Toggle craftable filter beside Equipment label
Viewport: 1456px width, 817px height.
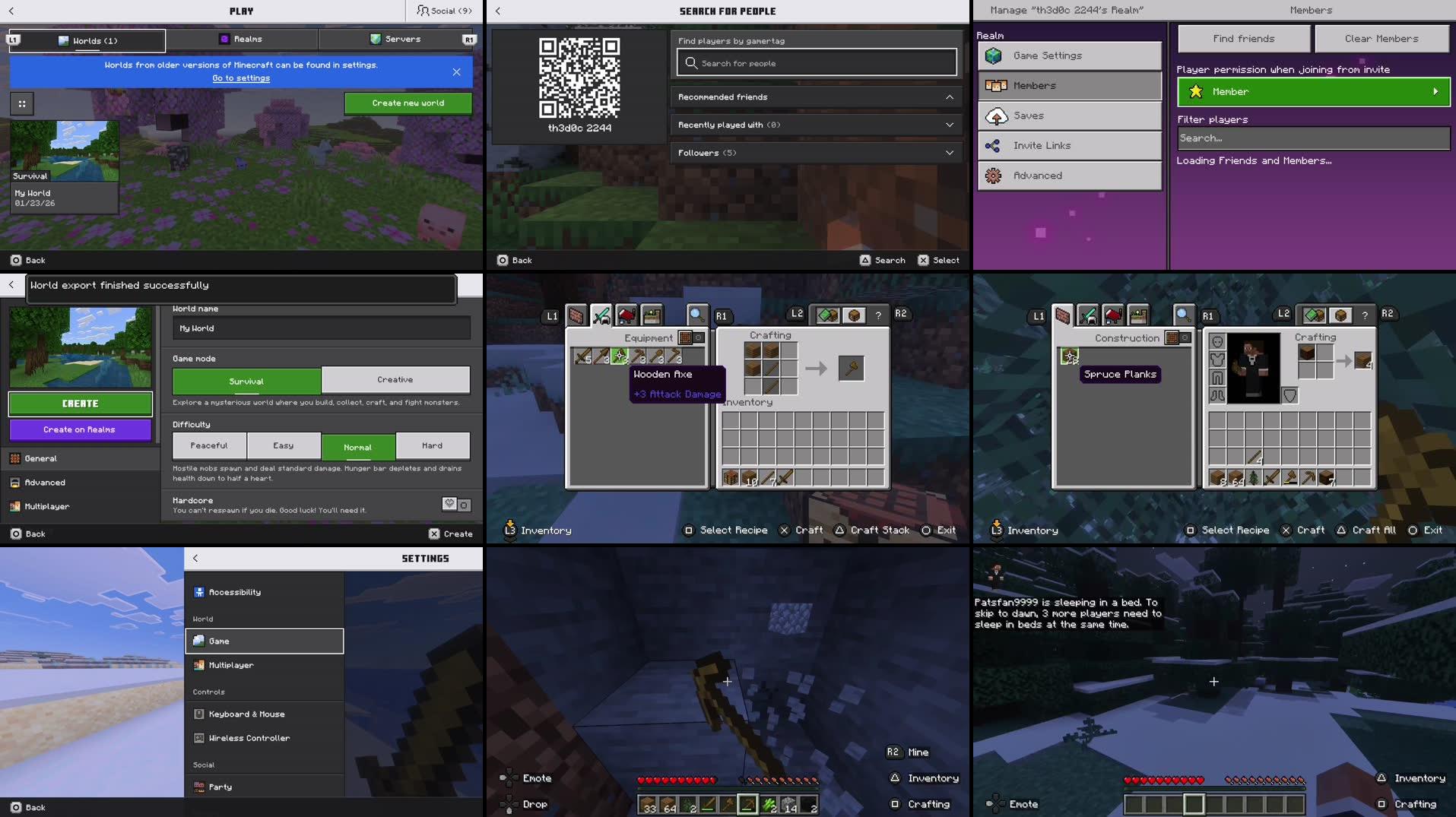pos(691,337)
